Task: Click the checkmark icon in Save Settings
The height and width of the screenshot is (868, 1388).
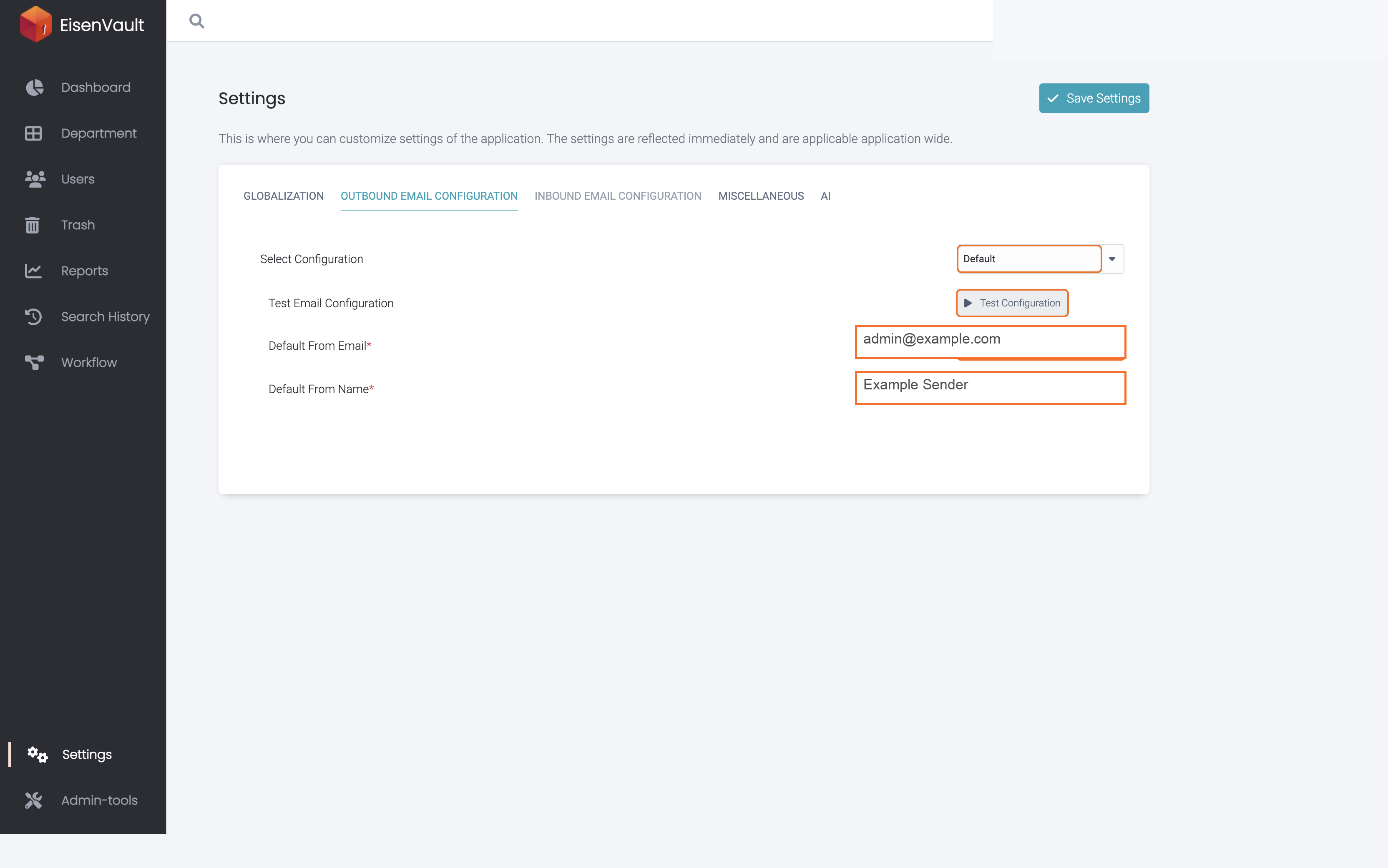Action: point(1053,99)
